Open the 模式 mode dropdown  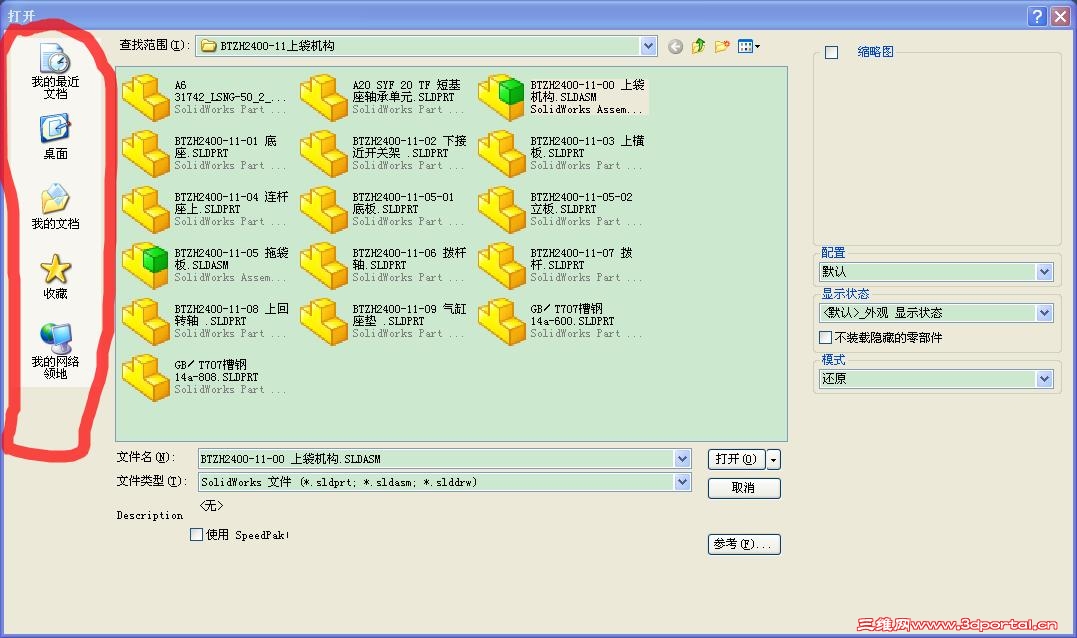coord(1044,378)
